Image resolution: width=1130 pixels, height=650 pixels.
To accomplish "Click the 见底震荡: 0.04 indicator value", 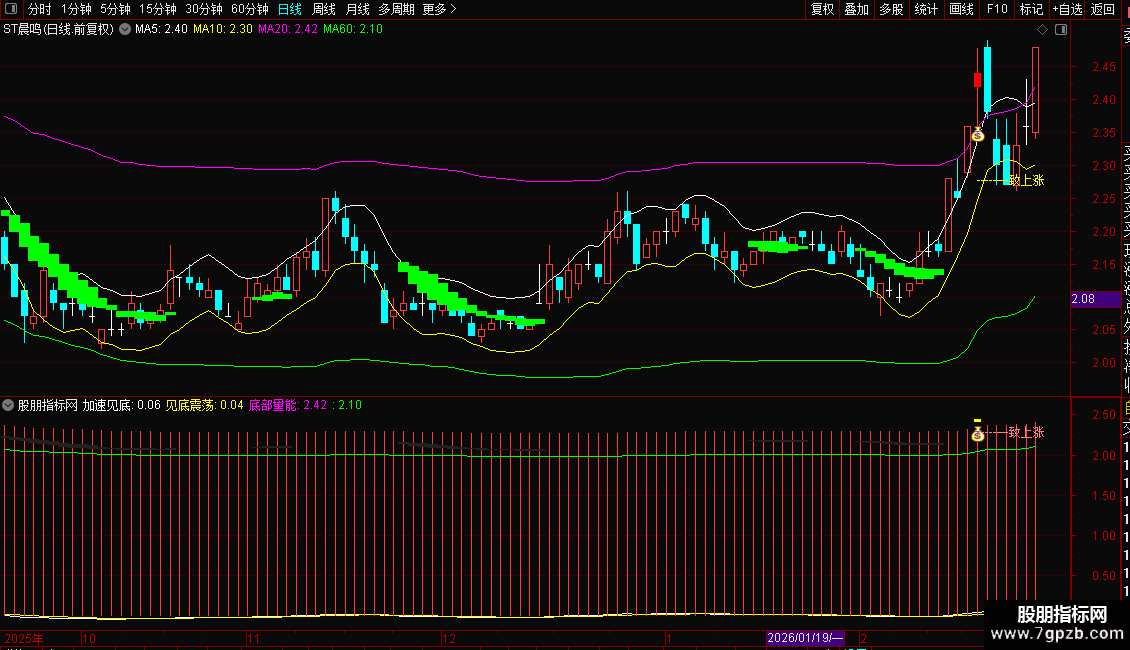I will [205, 406].
